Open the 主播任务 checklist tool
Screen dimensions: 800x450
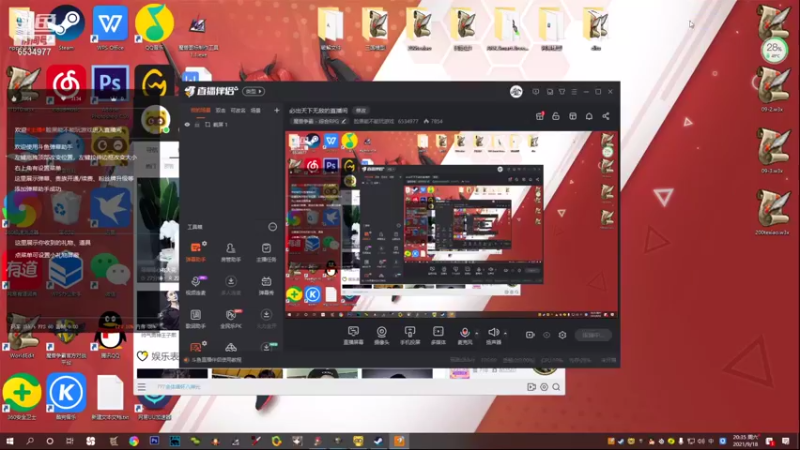[x=266, y=252]
